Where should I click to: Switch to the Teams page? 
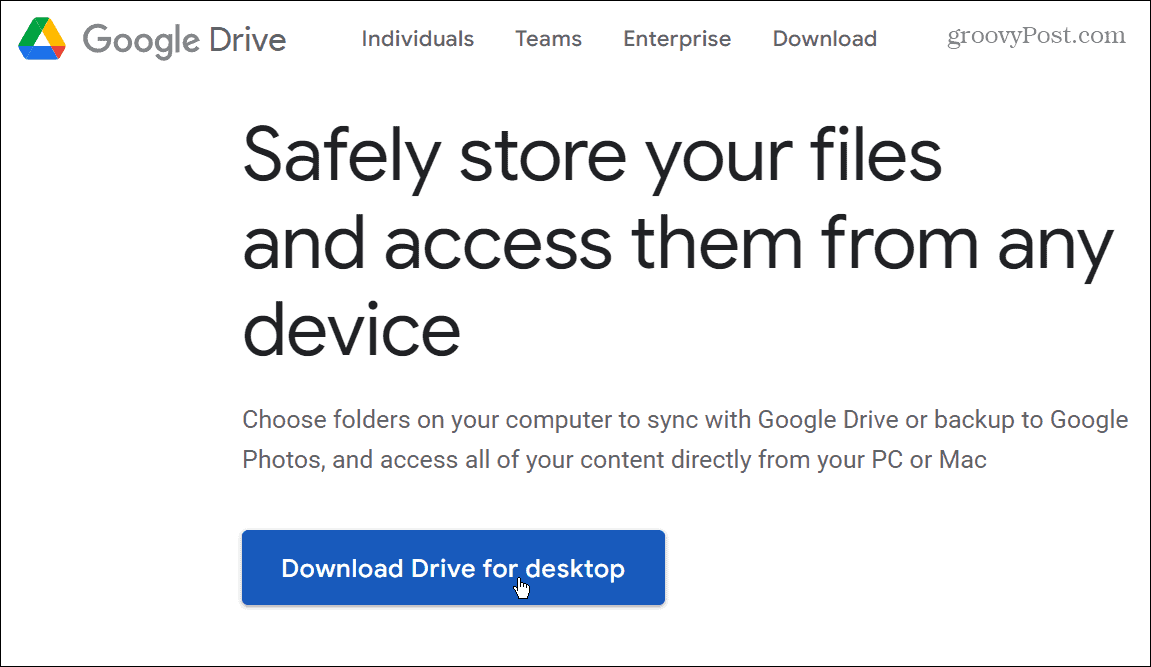click(x=548, y=39)
